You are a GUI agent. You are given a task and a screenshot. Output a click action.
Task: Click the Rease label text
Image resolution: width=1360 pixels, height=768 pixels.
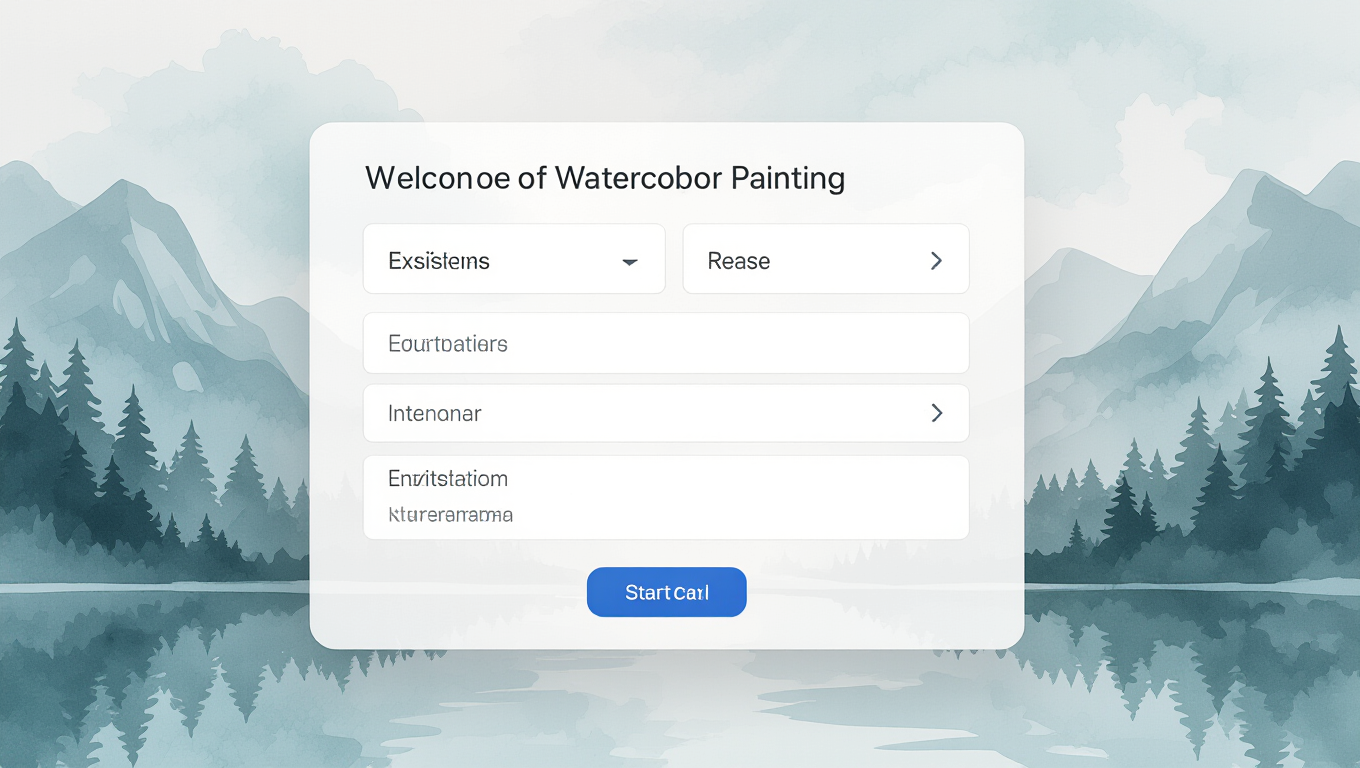coord(739,261)
